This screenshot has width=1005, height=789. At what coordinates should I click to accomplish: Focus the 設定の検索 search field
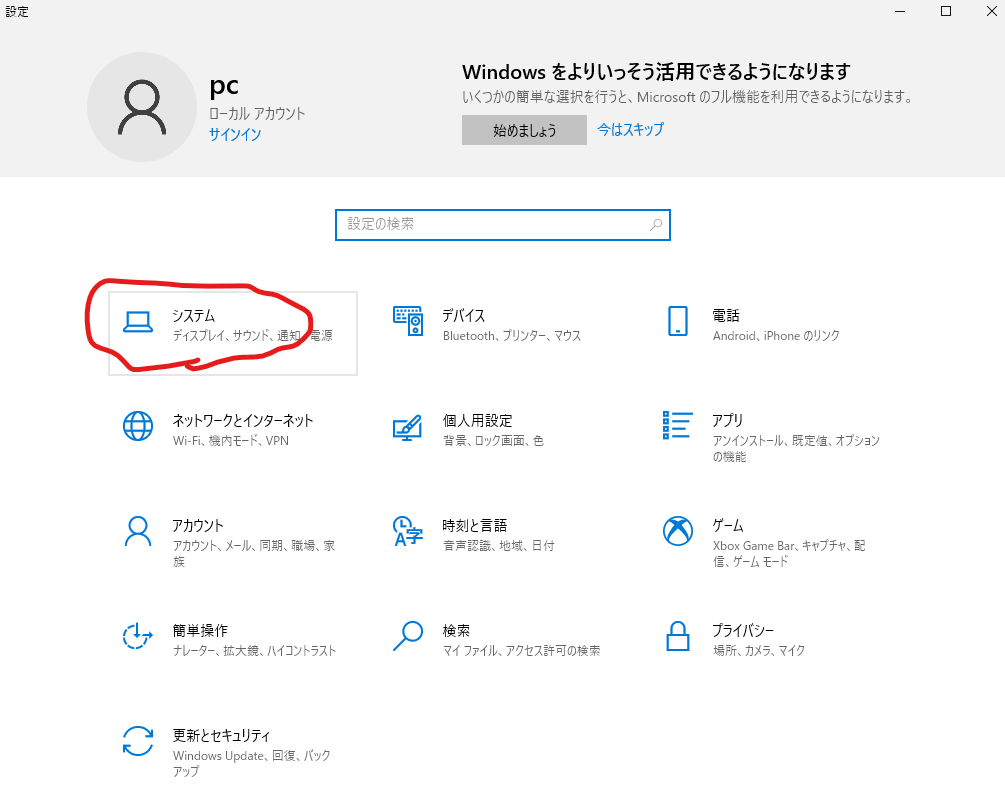click(490, 225)
